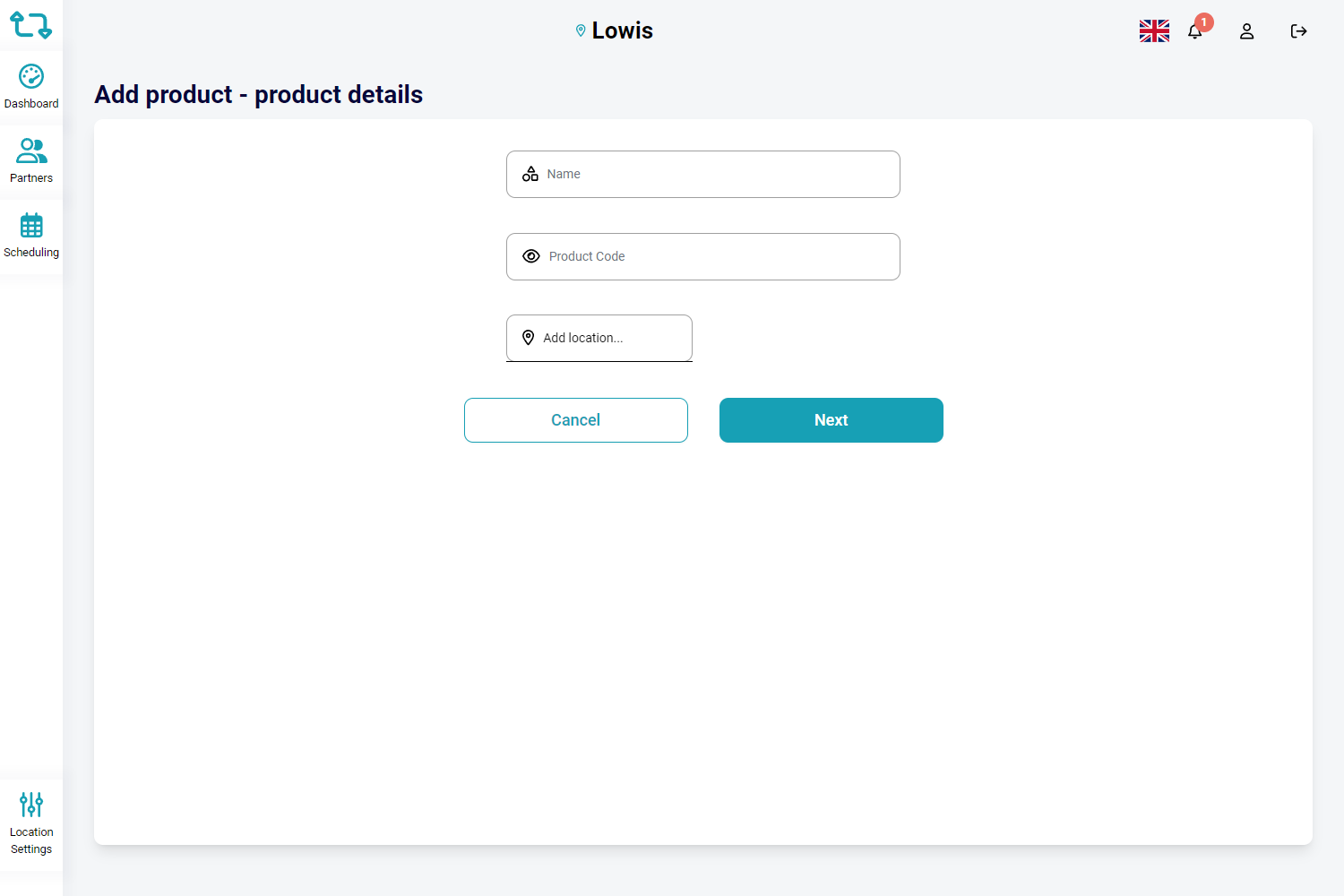1344x896 pixels.
Task: Open the notifications bell
Action: [x=1194, y=31]
